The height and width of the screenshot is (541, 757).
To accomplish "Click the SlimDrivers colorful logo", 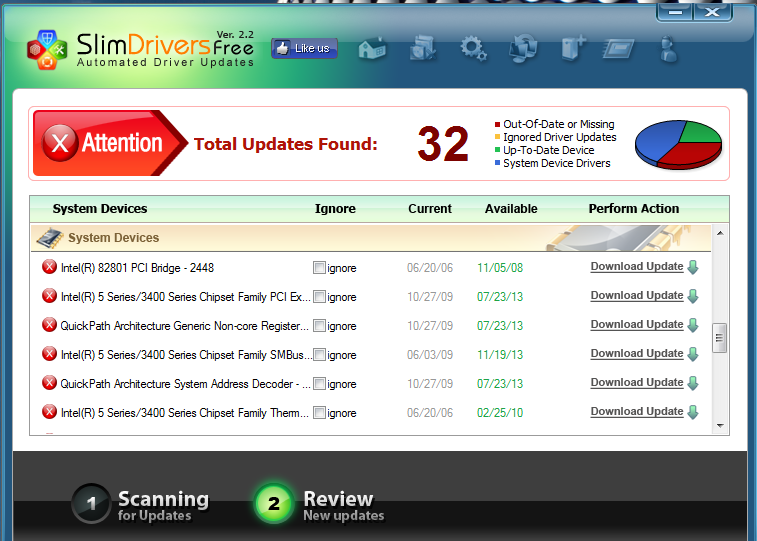I will tap(47, 50).
